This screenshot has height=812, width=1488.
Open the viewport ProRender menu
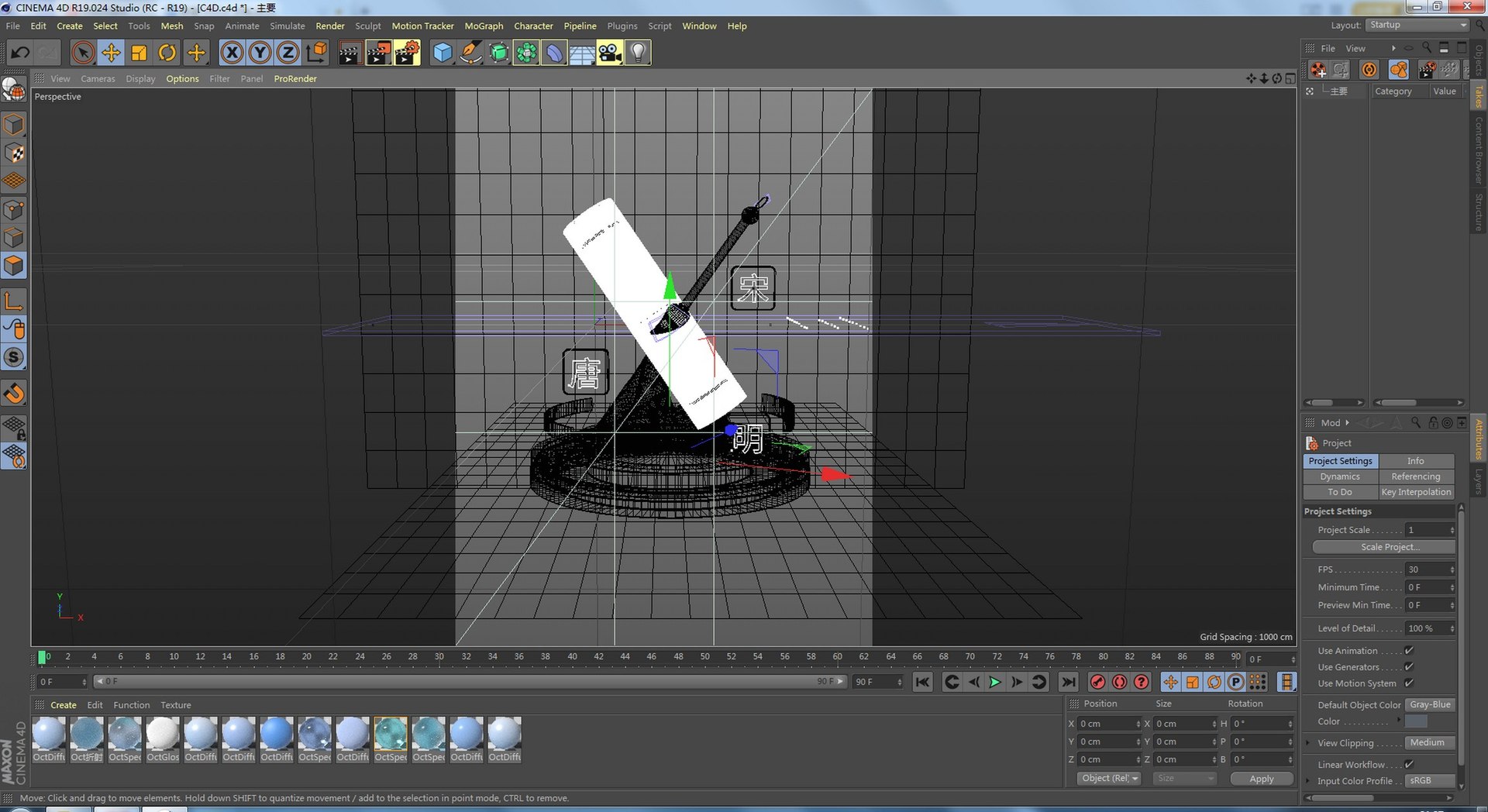[x=295, y=79]
